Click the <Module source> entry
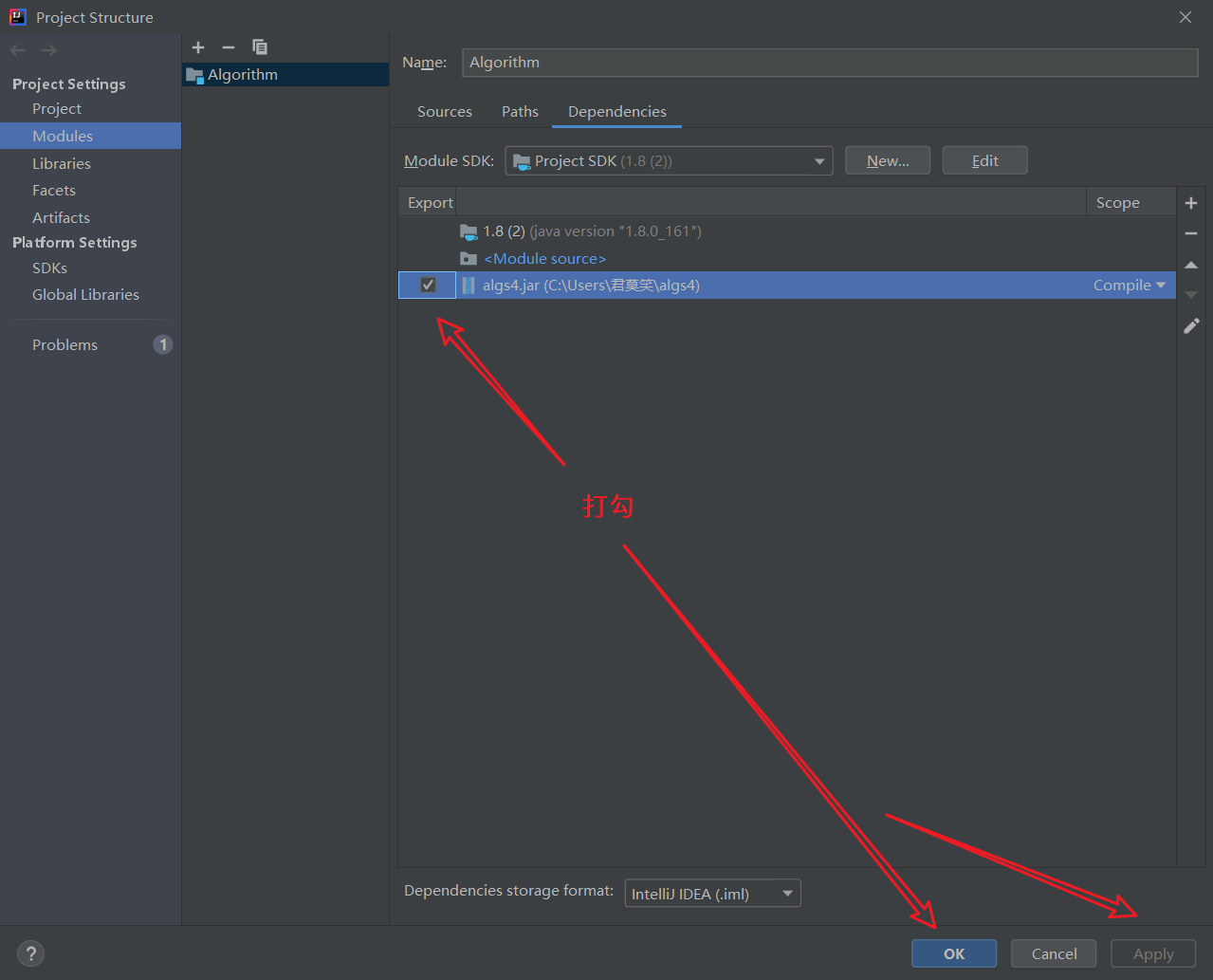This screenshot has width=1213, height=980. (x=544, y=258)
